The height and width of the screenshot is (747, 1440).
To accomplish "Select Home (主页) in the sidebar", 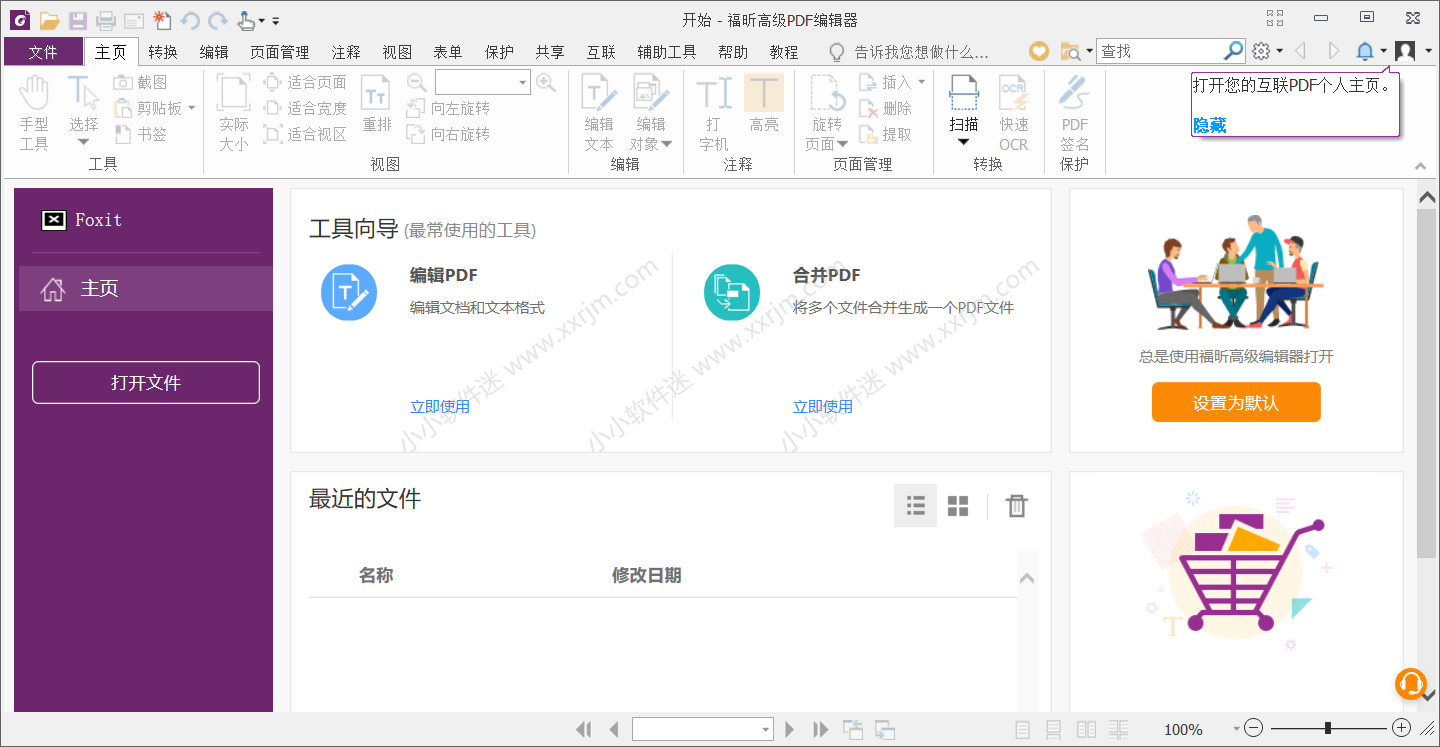I will 144,289.
